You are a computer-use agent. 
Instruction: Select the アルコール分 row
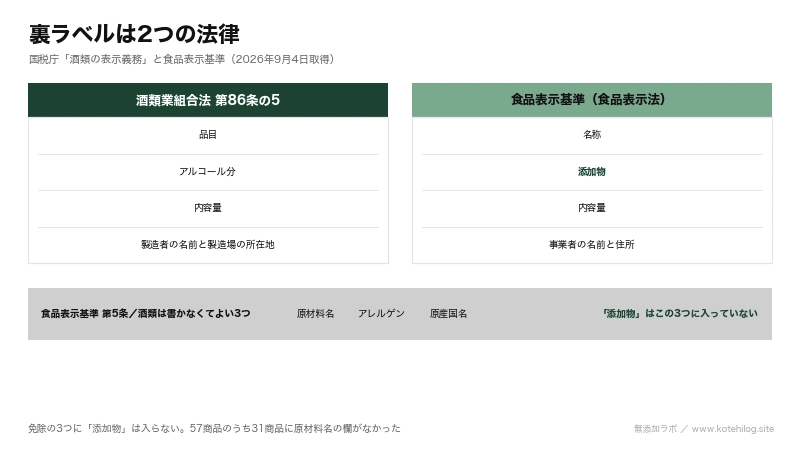(208, 172)
